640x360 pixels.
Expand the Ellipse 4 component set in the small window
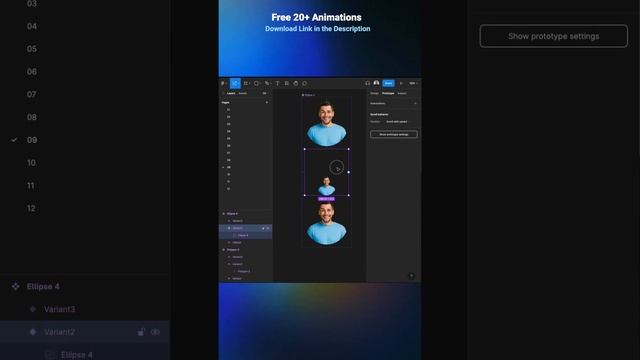click(223, 213)
